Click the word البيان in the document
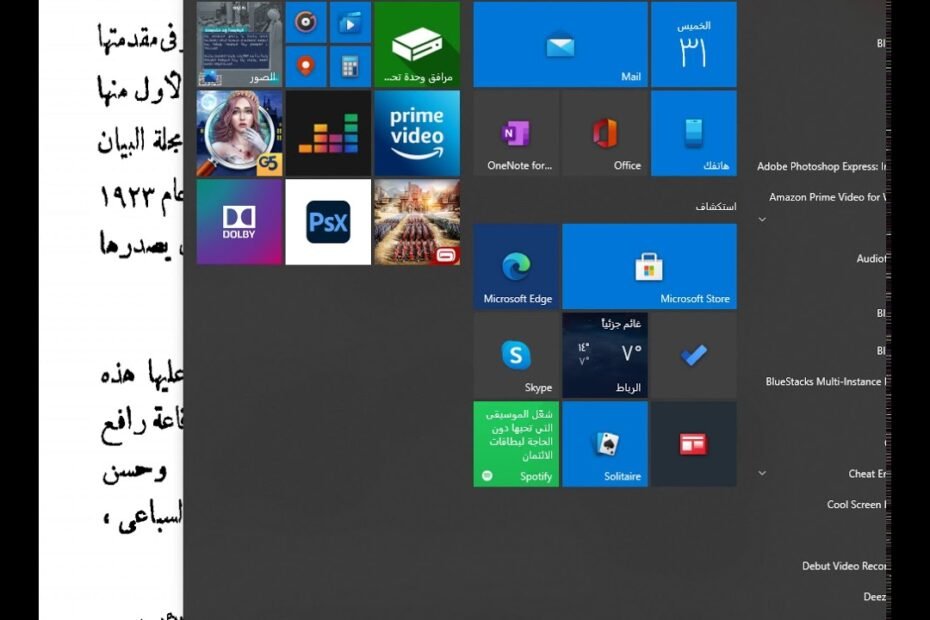 [x=121, y=141]
